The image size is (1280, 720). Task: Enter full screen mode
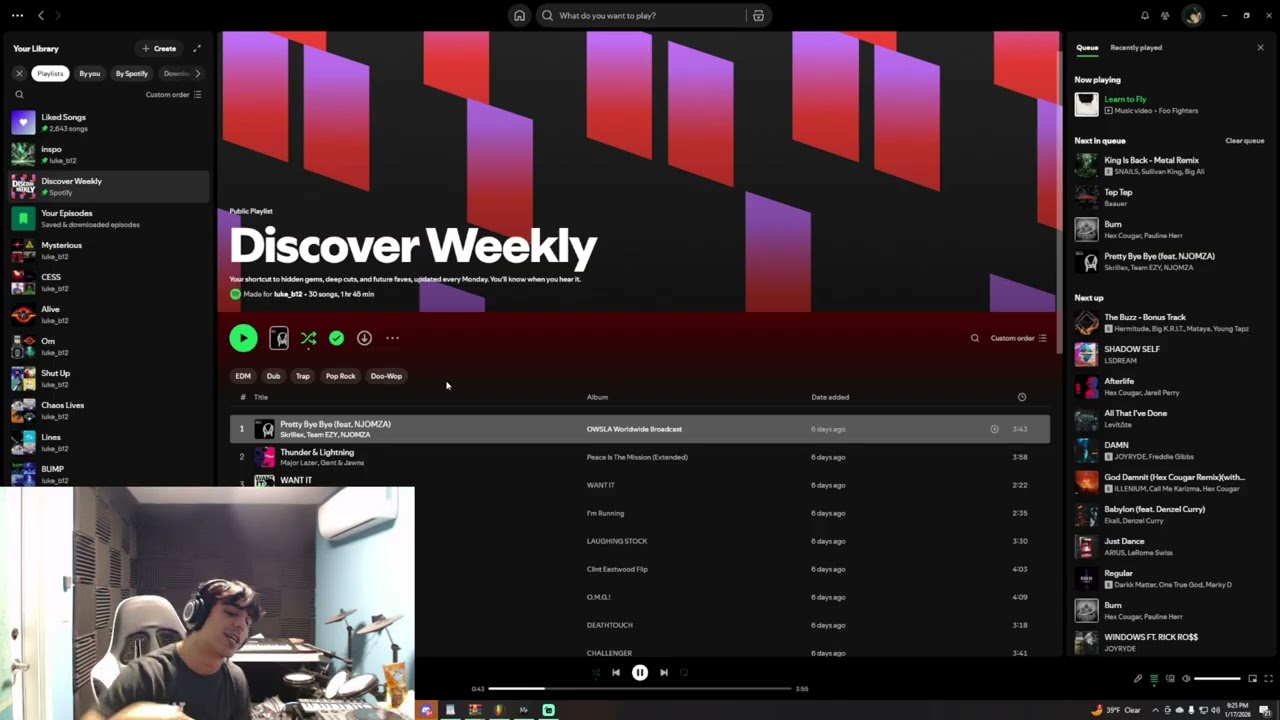point(1267,679)
